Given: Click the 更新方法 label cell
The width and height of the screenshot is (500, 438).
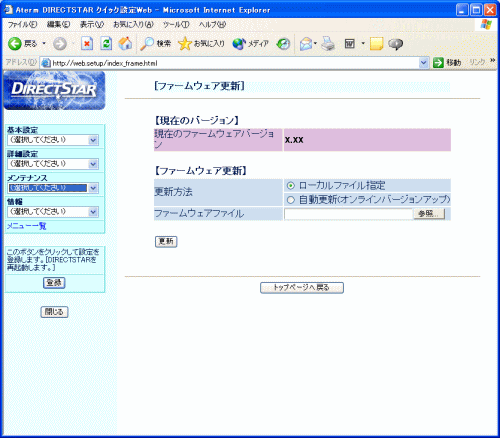Looking at the screenshot, I should (x=218, y=192).
